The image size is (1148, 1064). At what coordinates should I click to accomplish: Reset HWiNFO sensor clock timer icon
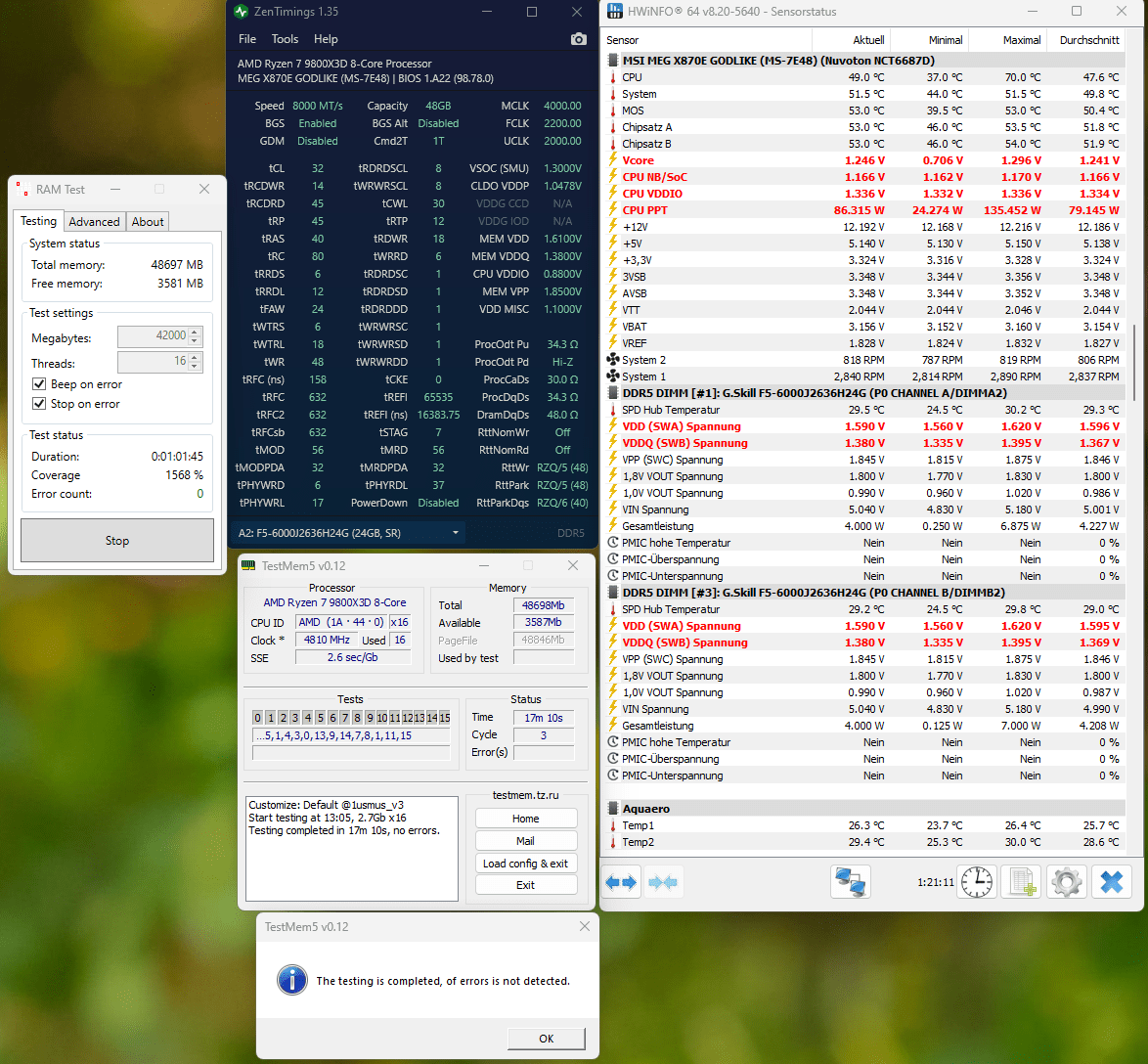coord(977,882)
